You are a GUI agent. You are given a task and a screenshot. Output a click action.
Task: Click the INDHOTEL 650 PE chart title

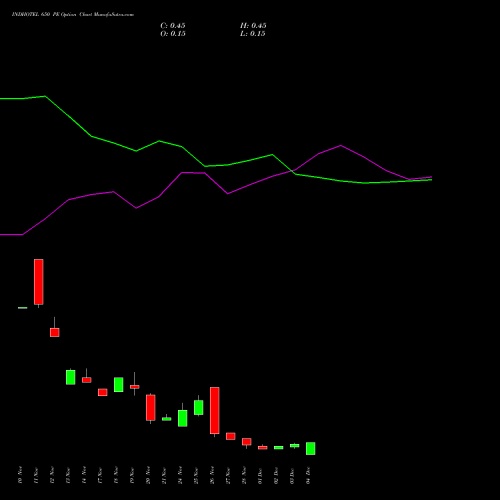click(x=73, y=15)
